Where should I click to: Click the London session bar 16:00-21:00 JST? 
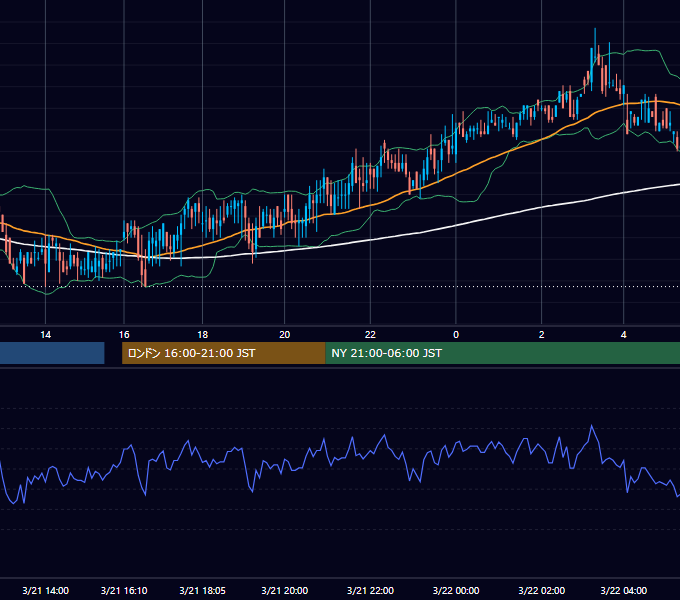click(x=223, y=353)
